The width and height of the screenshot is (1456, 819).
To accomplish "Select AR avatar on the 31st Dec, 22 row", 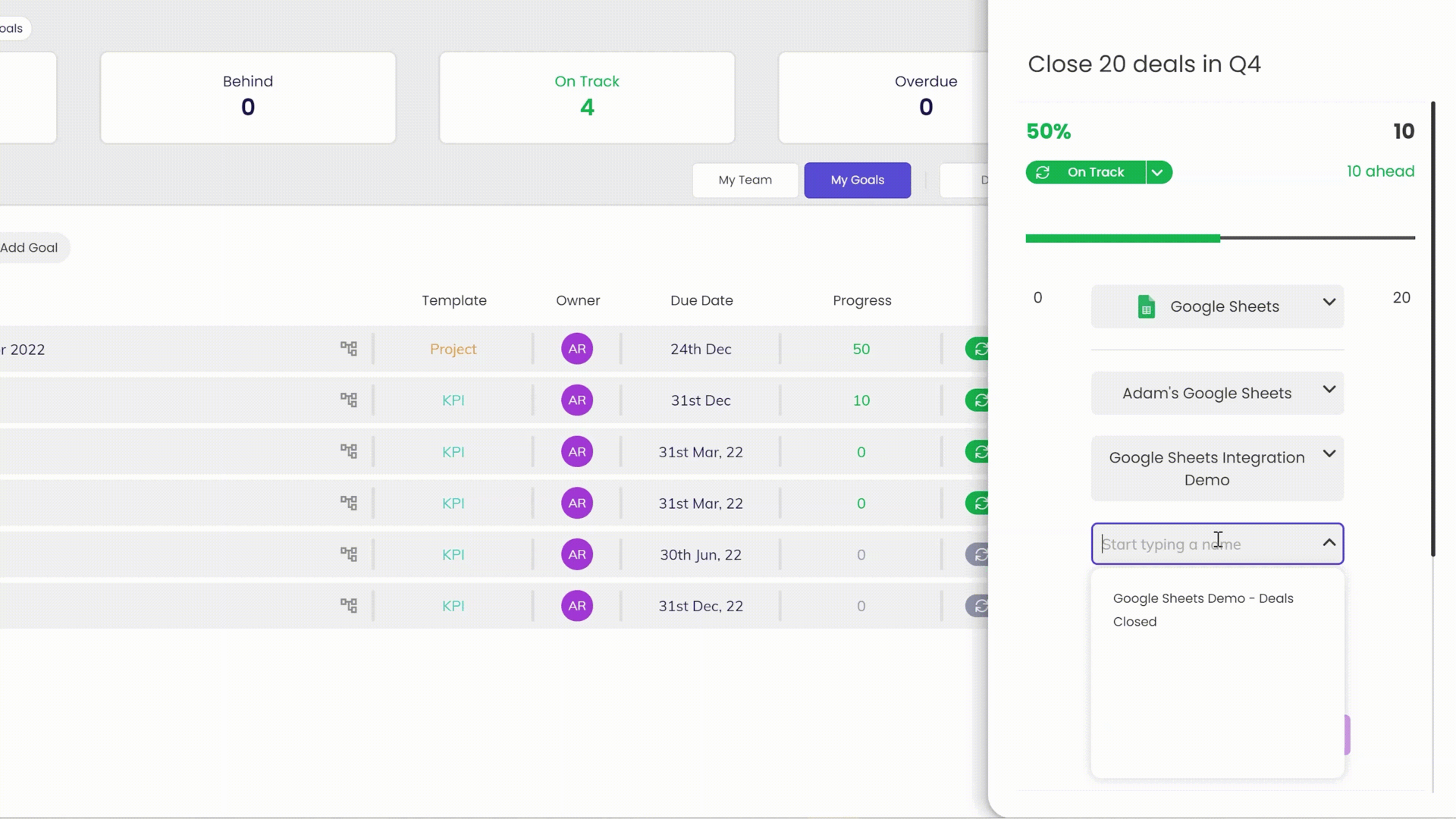I will pos(576,606).
